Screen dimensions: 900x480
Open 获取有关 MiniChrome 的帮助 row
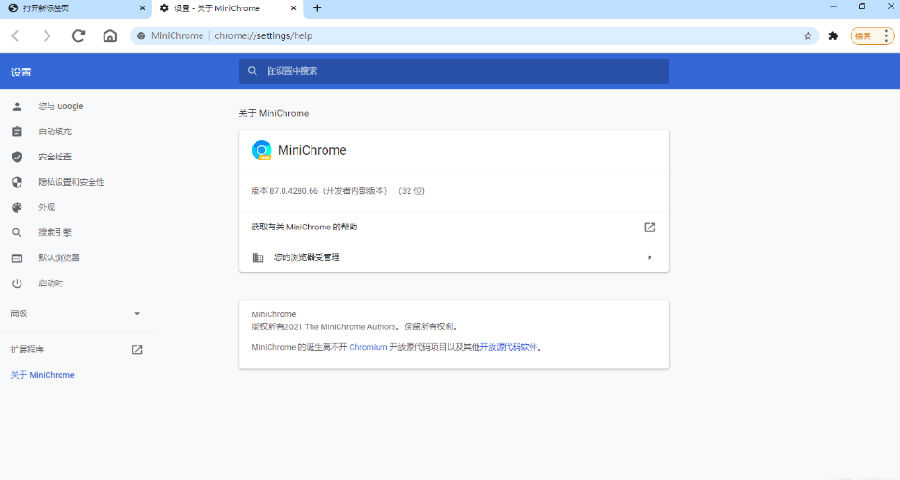454,227
